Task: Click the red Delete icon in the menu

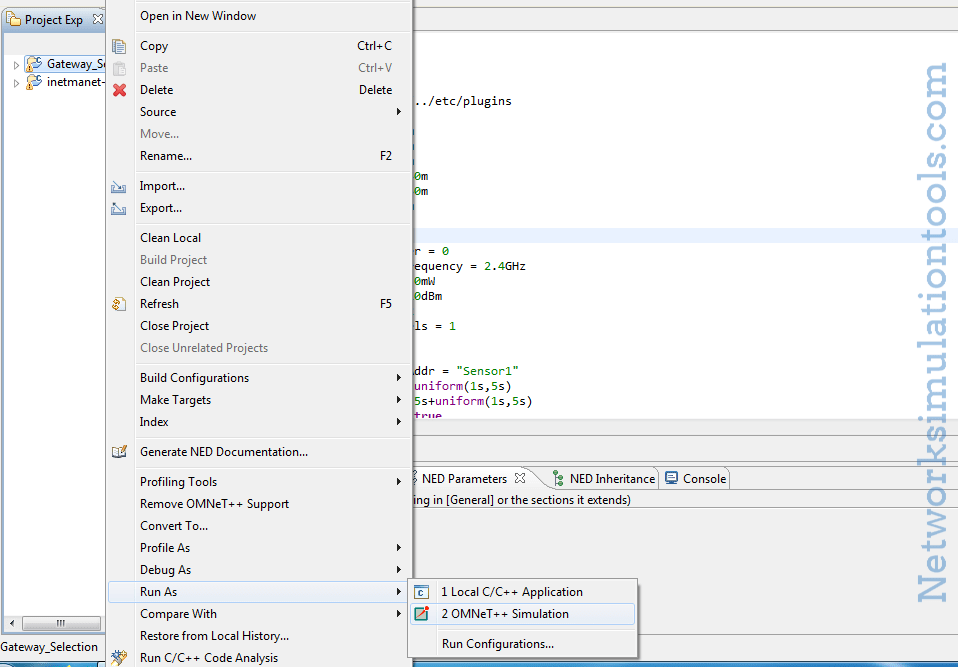Action: point(120,89)
